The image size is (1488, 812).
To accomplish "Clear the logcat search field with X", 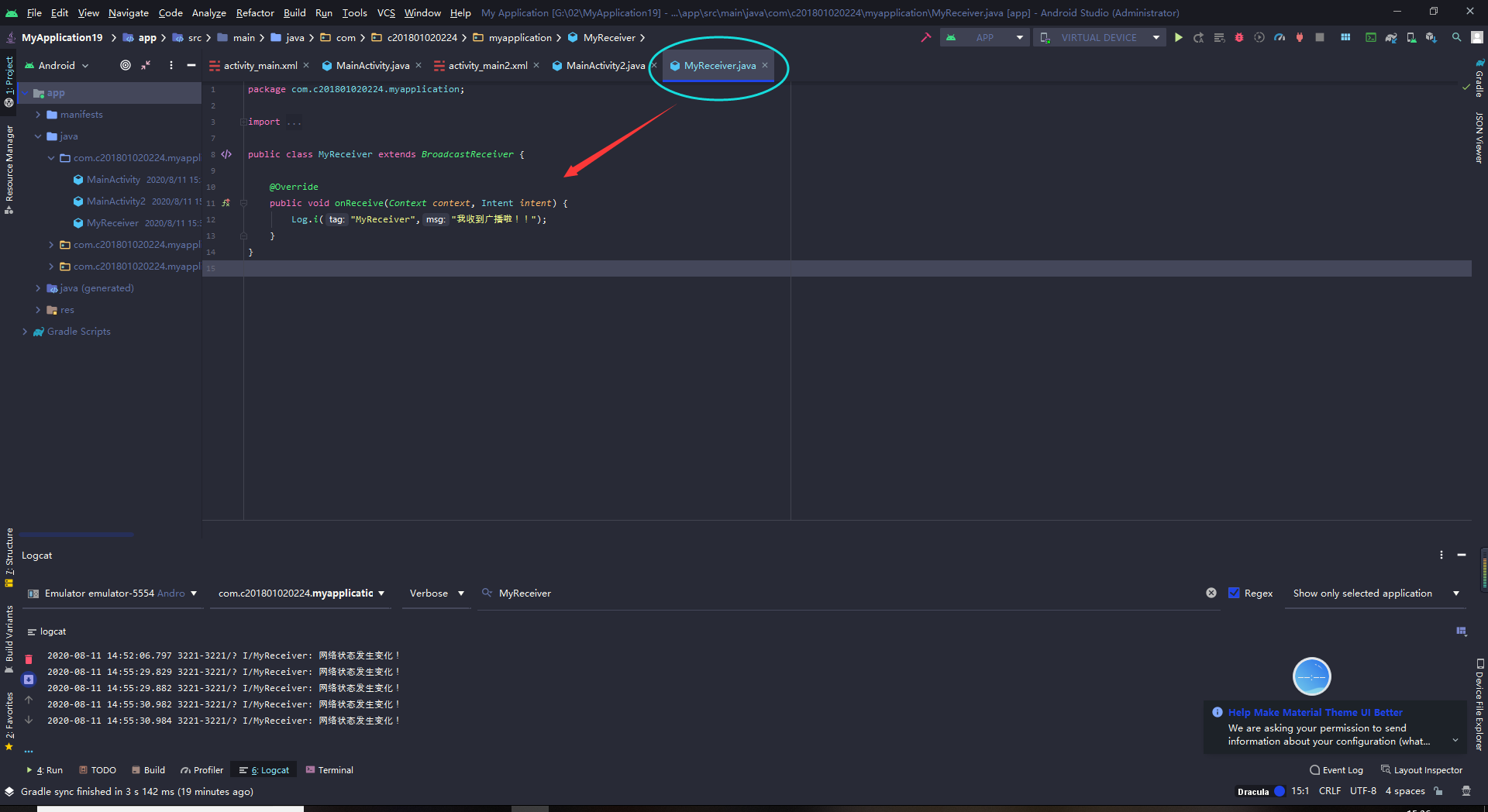I will pos(1211,593).
